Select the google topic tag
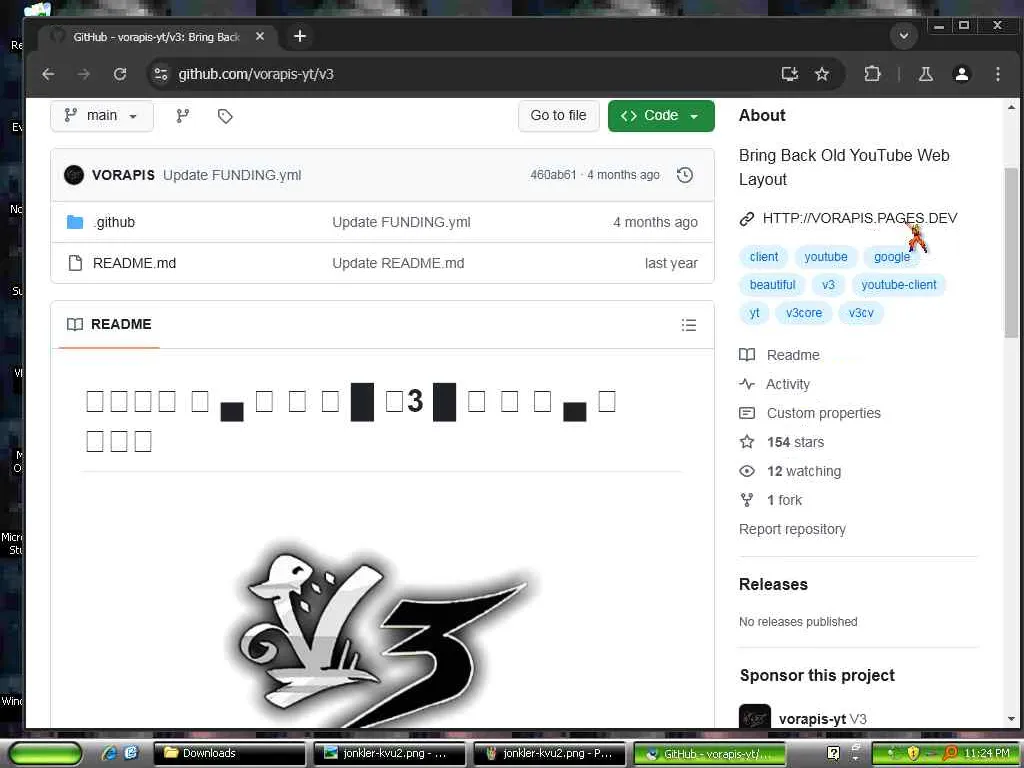Image resolution: width=1024 pixels, height=768 pixels. point(891,257)
